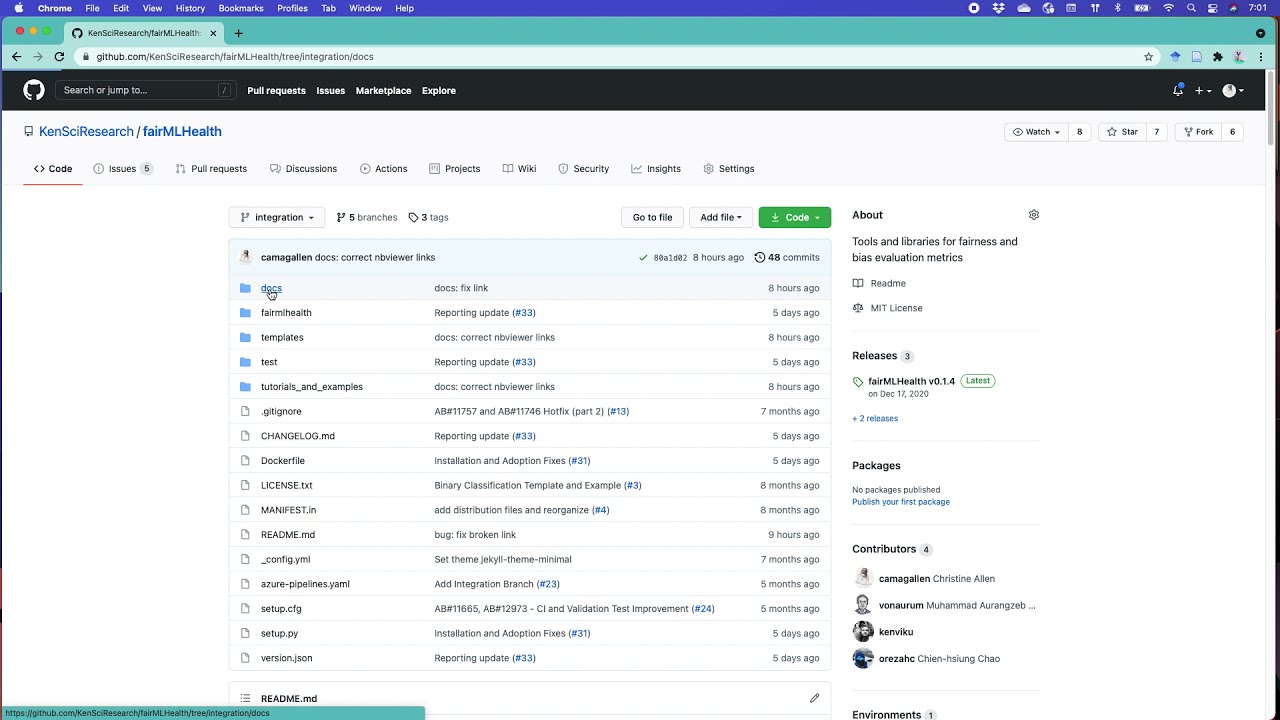
Task: View the 48 commits history
Action: [787, 257]
